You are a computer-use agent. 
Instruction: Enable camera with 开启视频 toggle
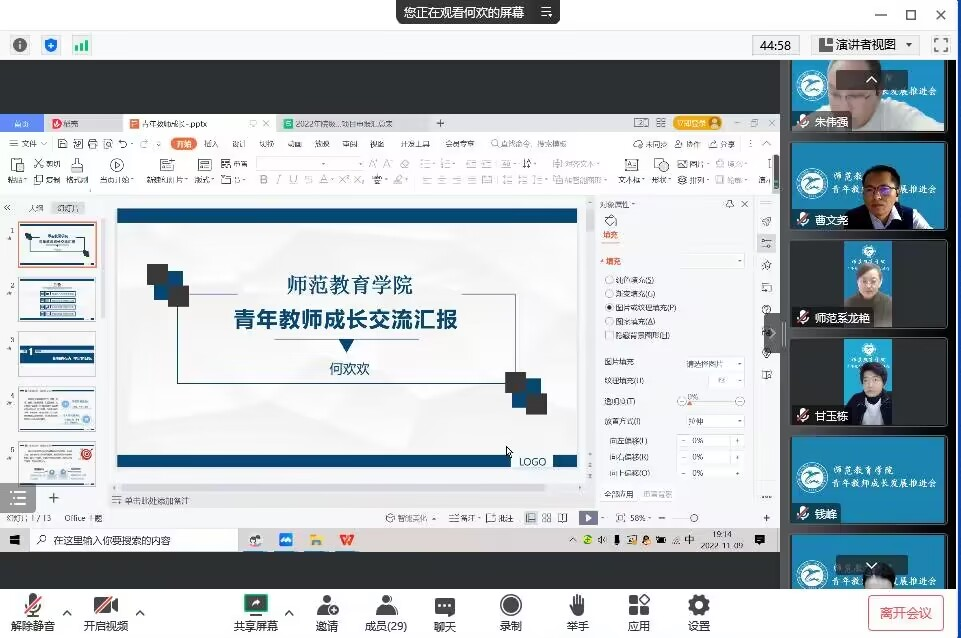(x=105, y=610)
